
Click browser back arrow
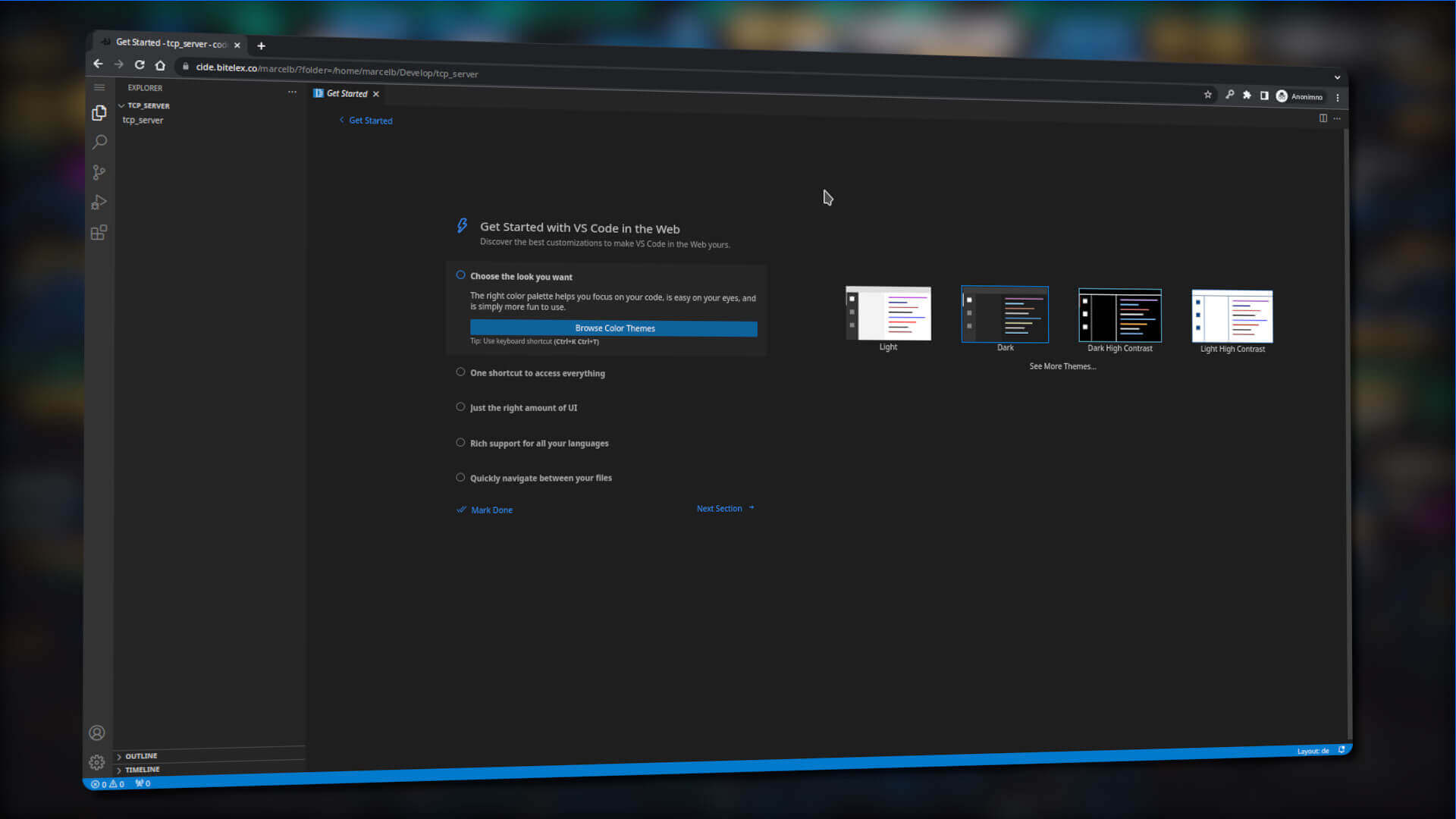coord(98,64)
